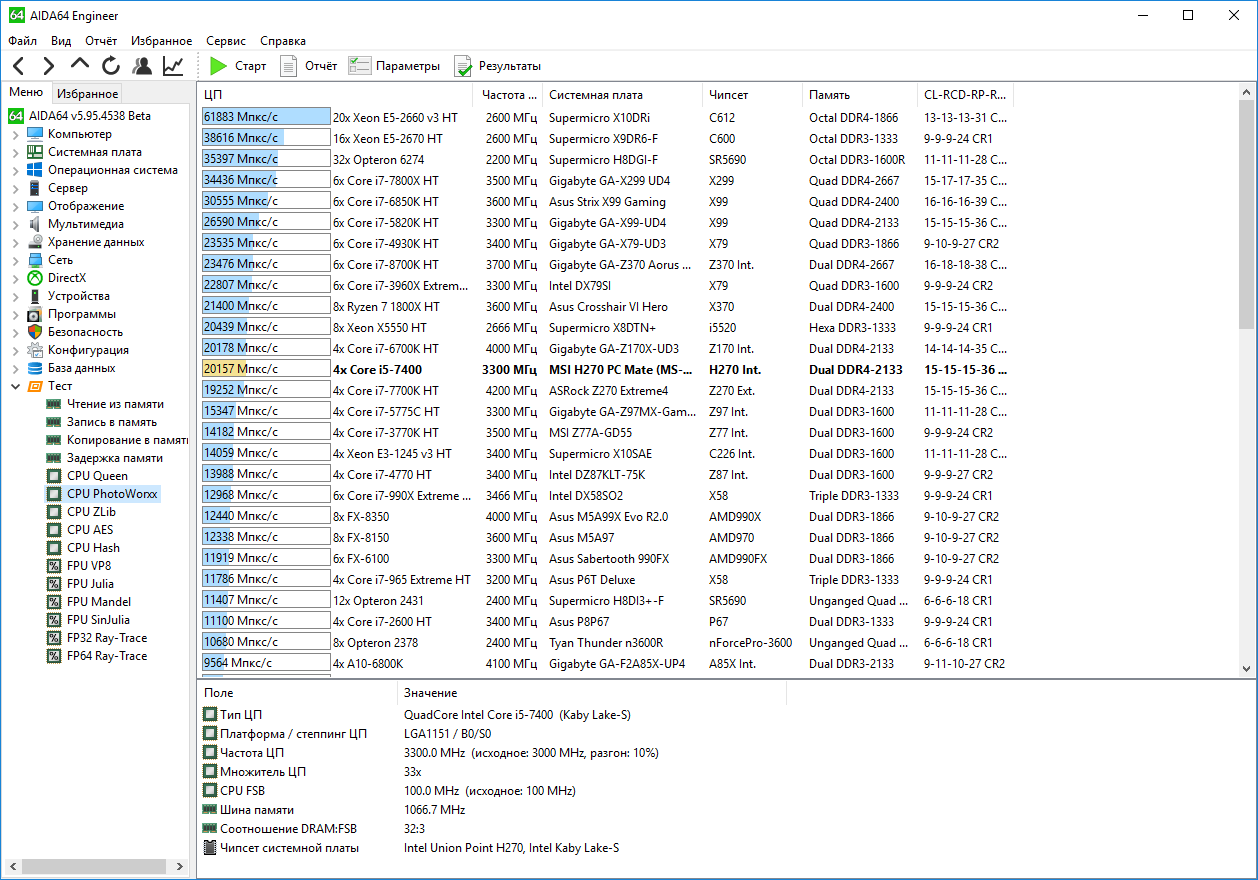The image size is (1258, 880).
Task: Click the results list vertical scrollbar down arrow
Action: [1246, 669]
